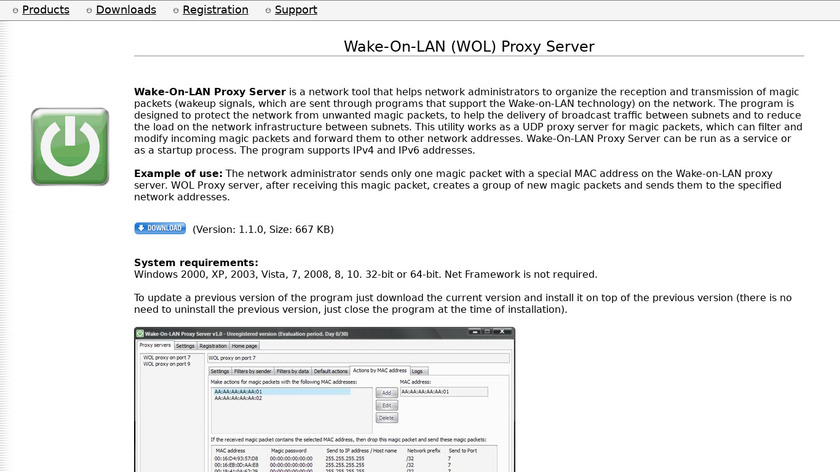The image size is (840, 472).
Task: Open Logs sub-tab
Action: tap(417, 371)
